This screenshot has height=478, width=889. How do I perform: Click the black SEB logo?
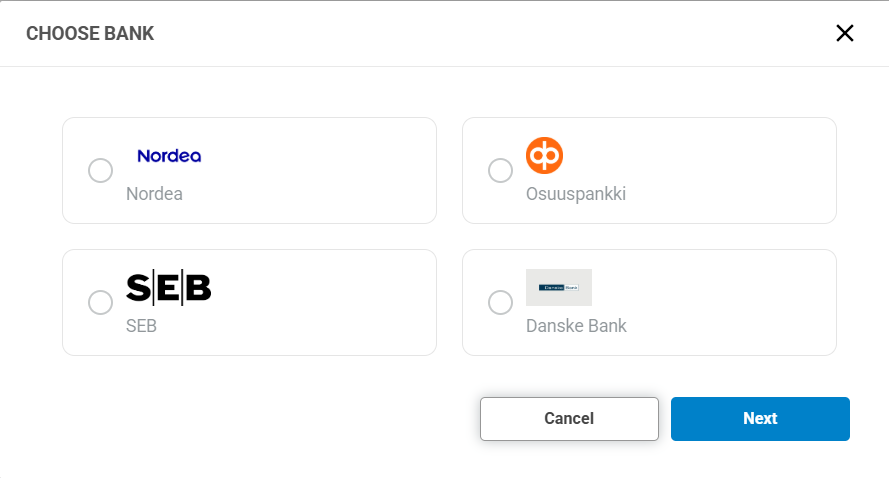pyautogui.click(x=169, y=288)
